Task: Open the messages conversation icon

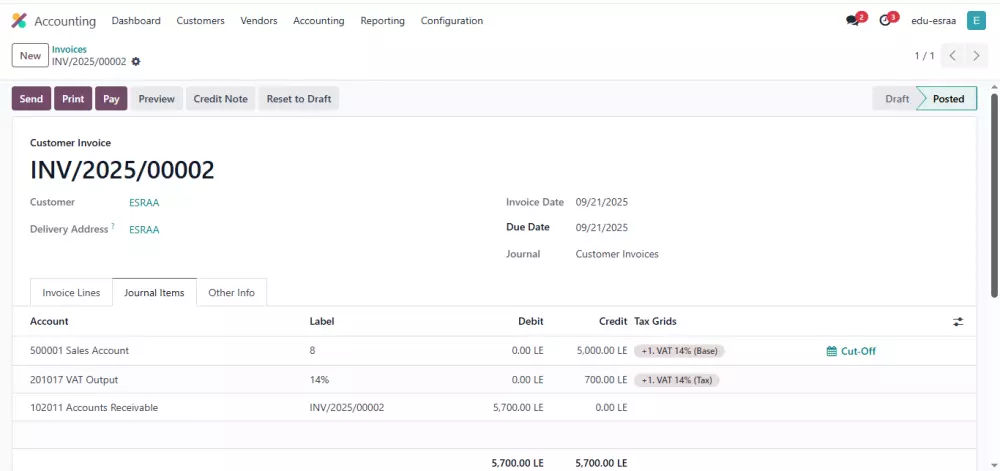Action: point(852,20)
